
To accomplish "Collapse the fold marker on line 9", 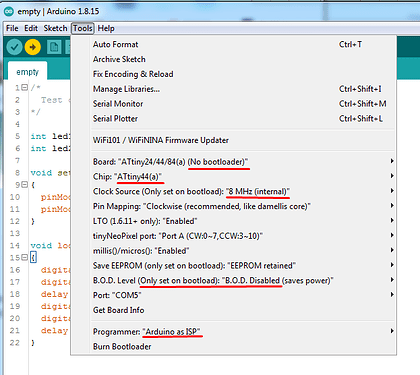I will coord(24,184).
